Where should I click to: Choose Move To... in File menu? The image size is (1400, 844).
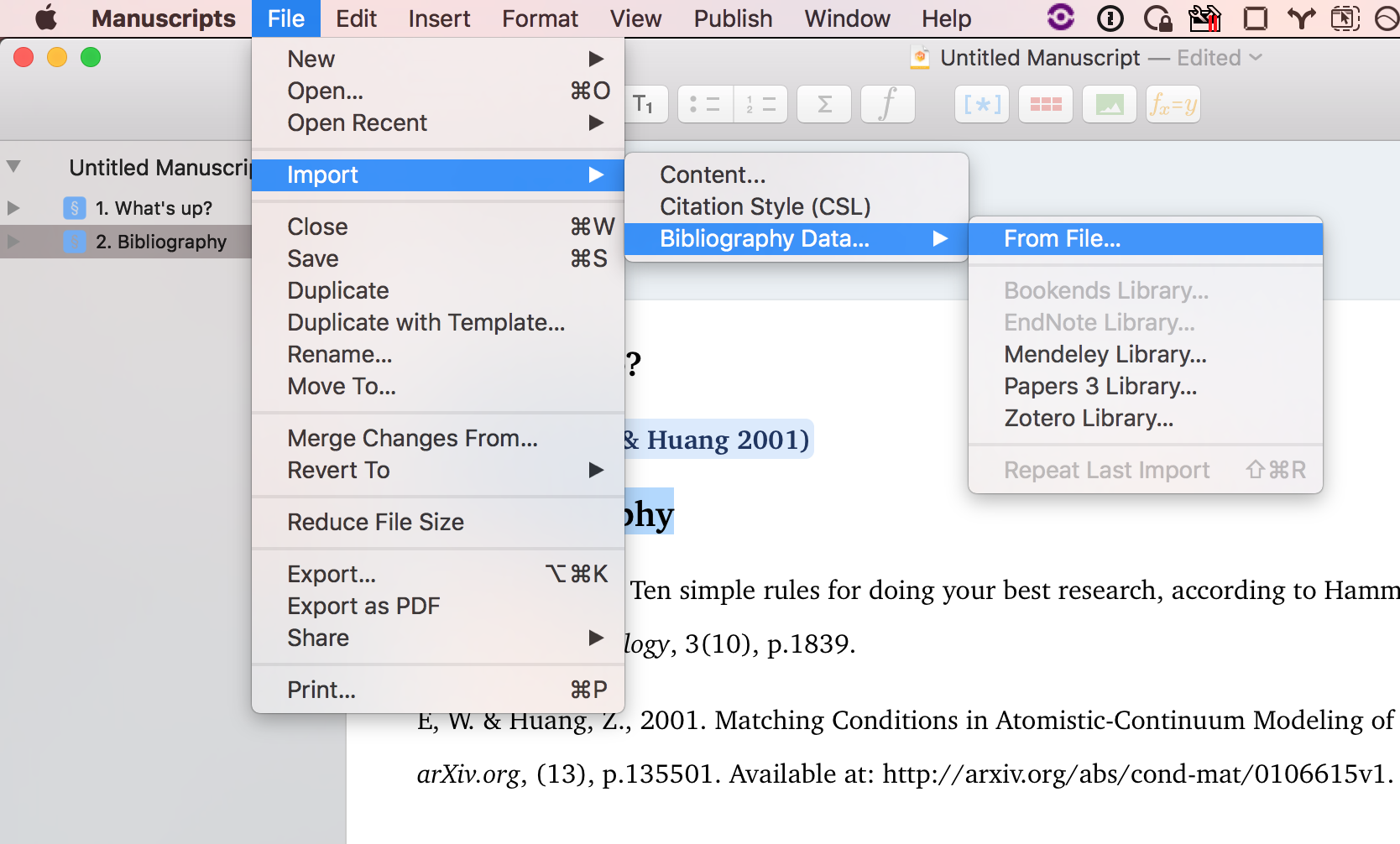click(438, 386)
